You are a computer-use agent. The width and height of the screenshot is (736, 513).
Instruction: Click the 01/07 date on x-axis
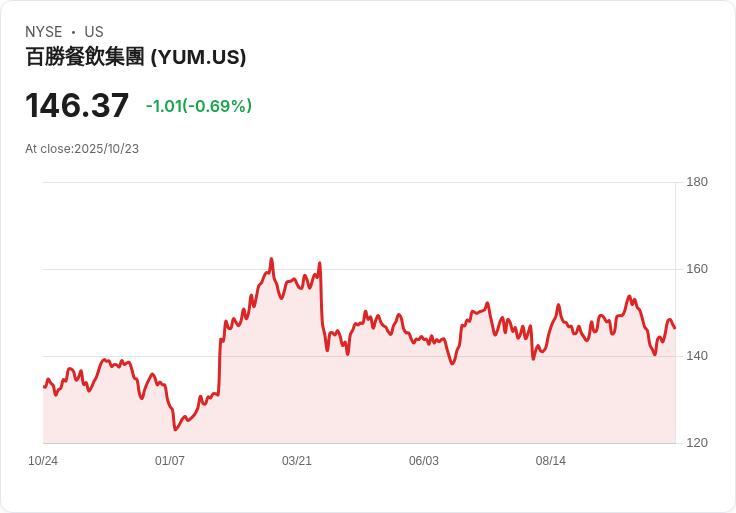(170, 461)
